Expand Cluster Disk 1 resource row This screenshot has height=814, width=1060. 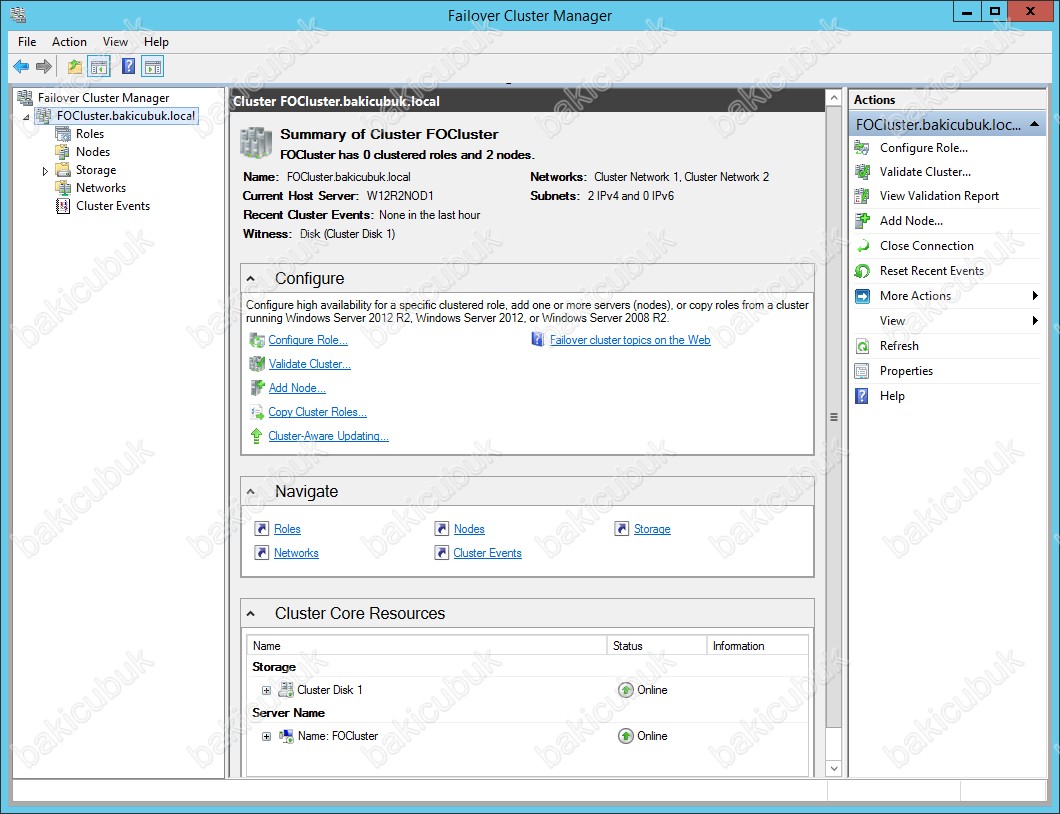pos(266,690)
